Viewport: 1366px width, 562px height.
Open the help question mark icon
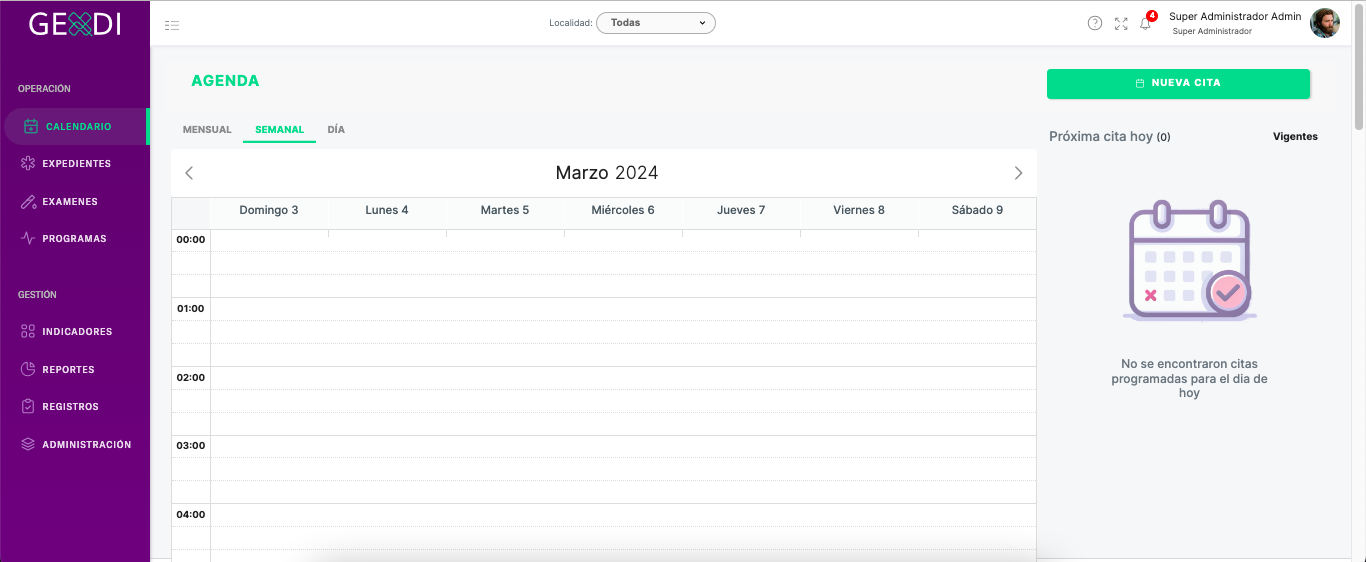[1095, 23]
